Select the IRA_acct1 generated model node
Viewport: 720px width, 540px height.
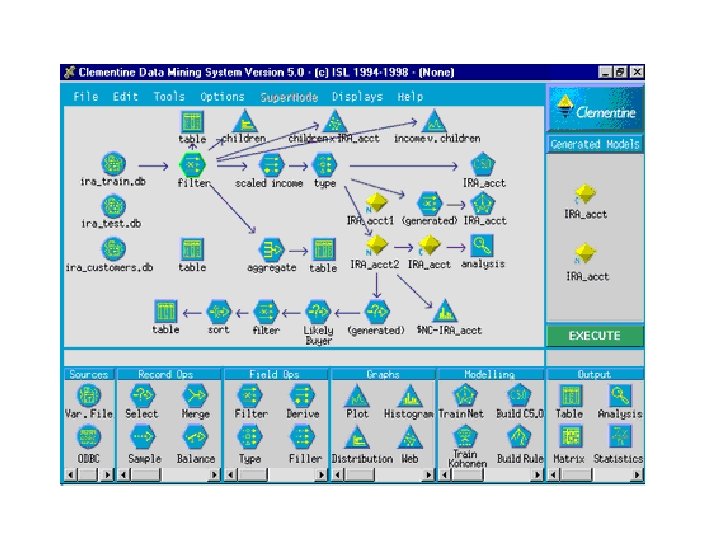click(377, 203)
